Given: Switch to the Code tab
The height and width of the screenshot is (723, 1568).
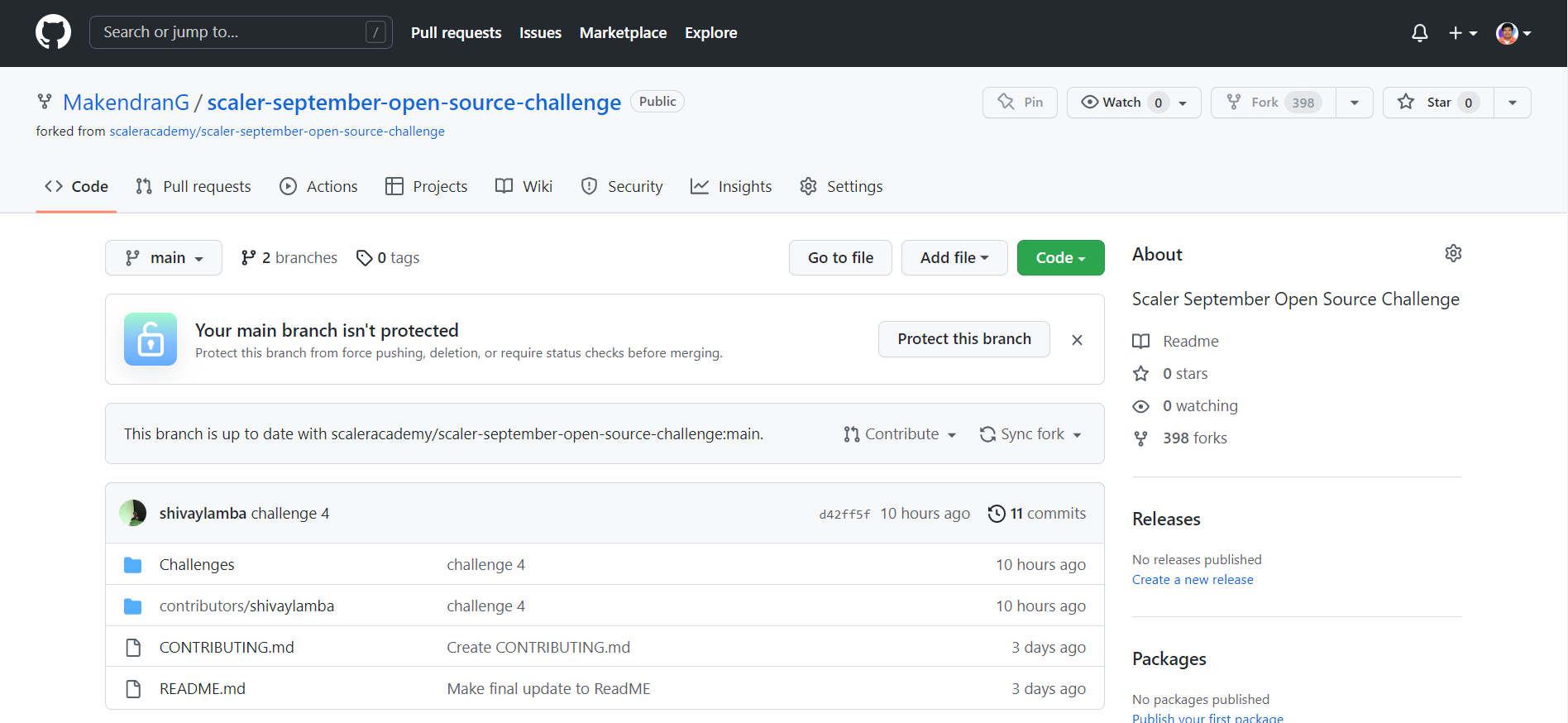Looking at the screenshot, I should click(x=76, y=186).
